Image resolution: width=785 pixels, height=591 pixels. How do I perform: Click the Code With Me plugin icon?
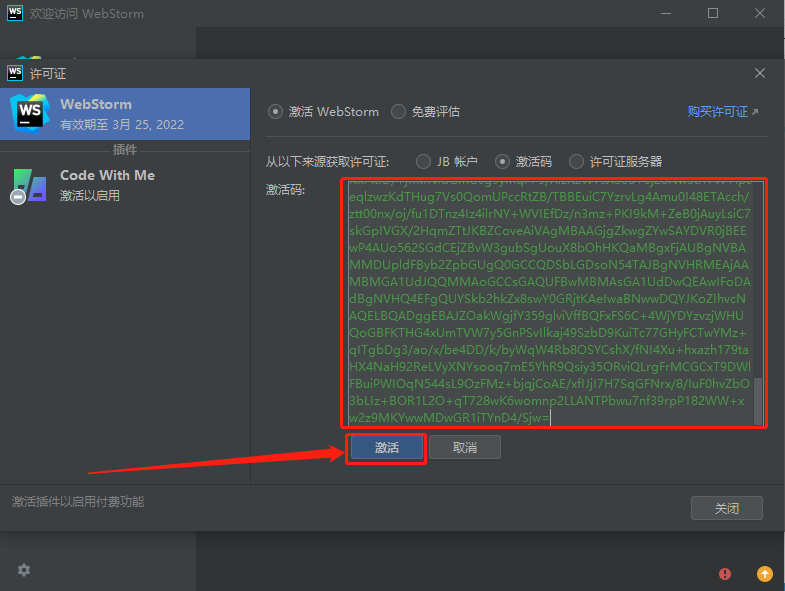tap(30, 186)
